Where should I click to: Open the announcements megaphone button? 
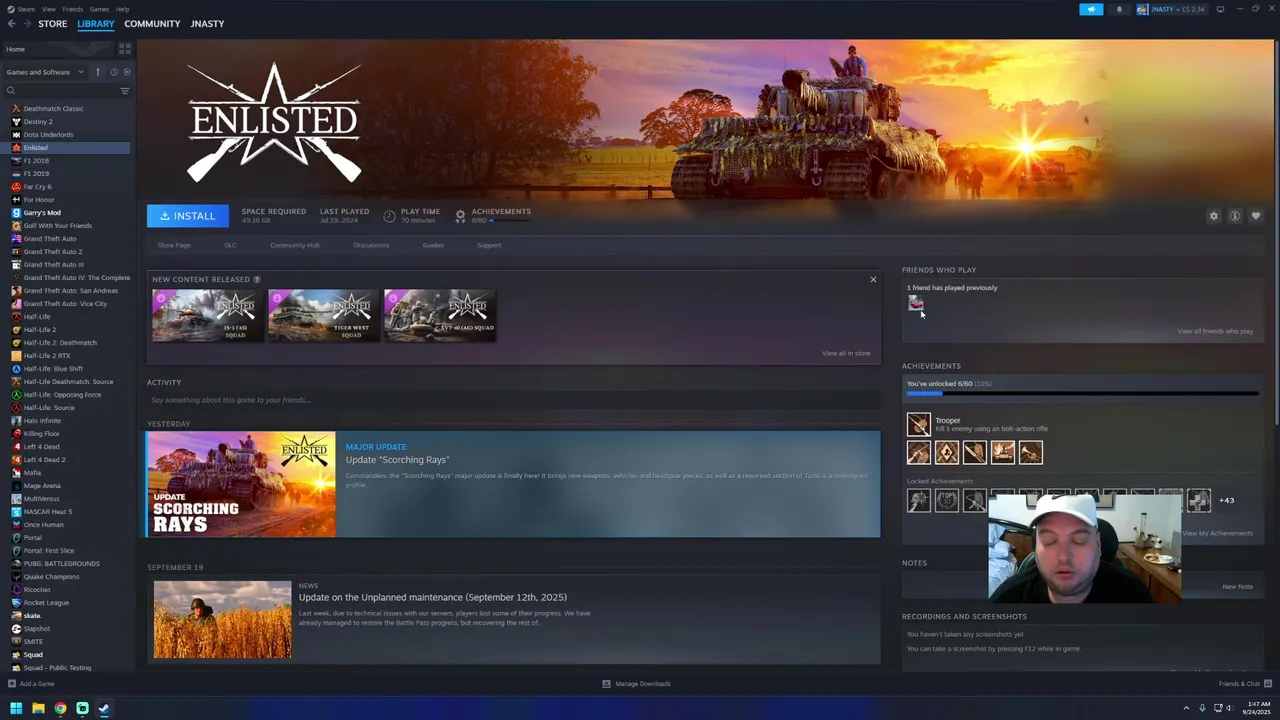point(1091,9)
